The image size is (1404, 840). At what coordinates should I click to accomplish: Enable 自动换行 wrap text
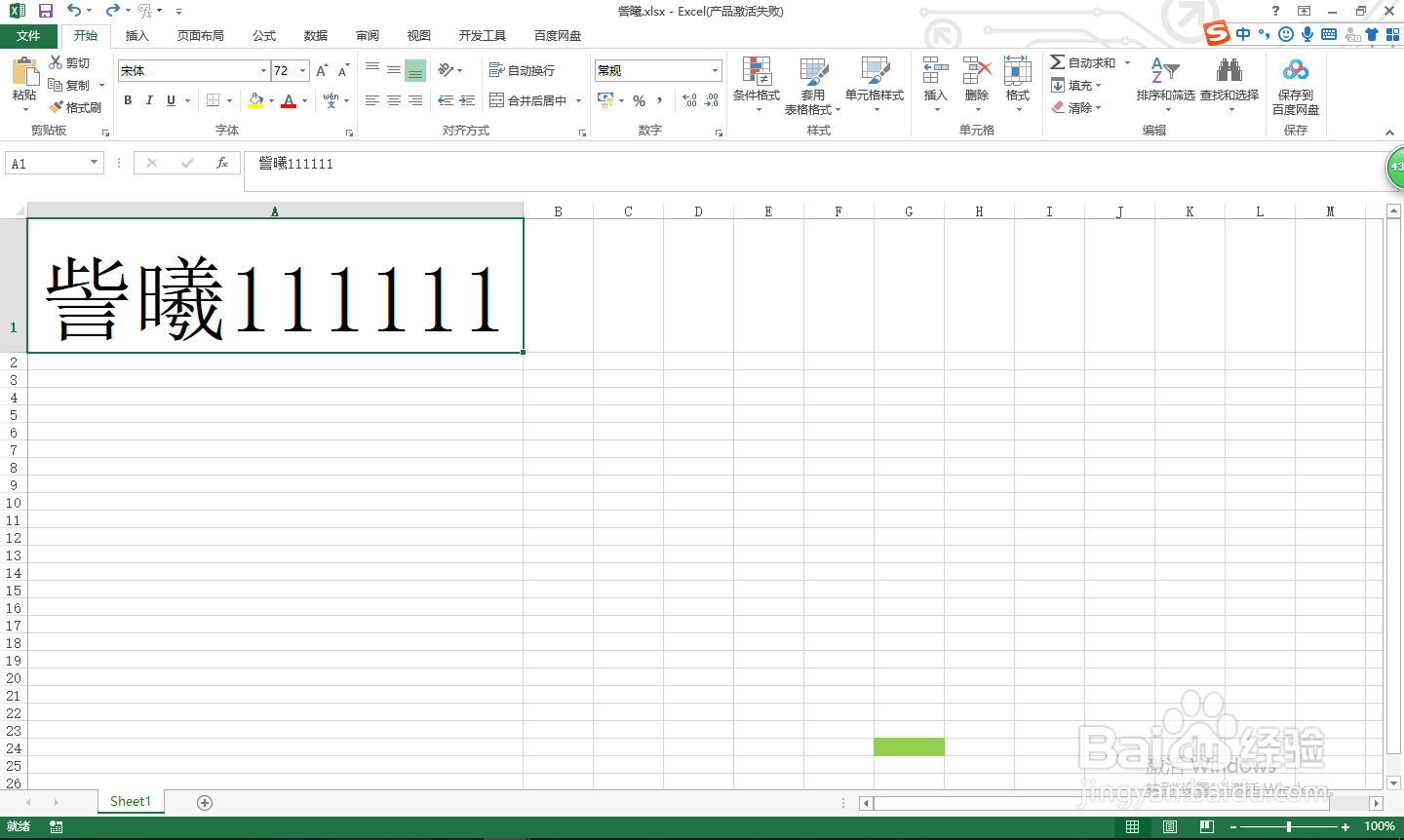[x=522, y=70]
